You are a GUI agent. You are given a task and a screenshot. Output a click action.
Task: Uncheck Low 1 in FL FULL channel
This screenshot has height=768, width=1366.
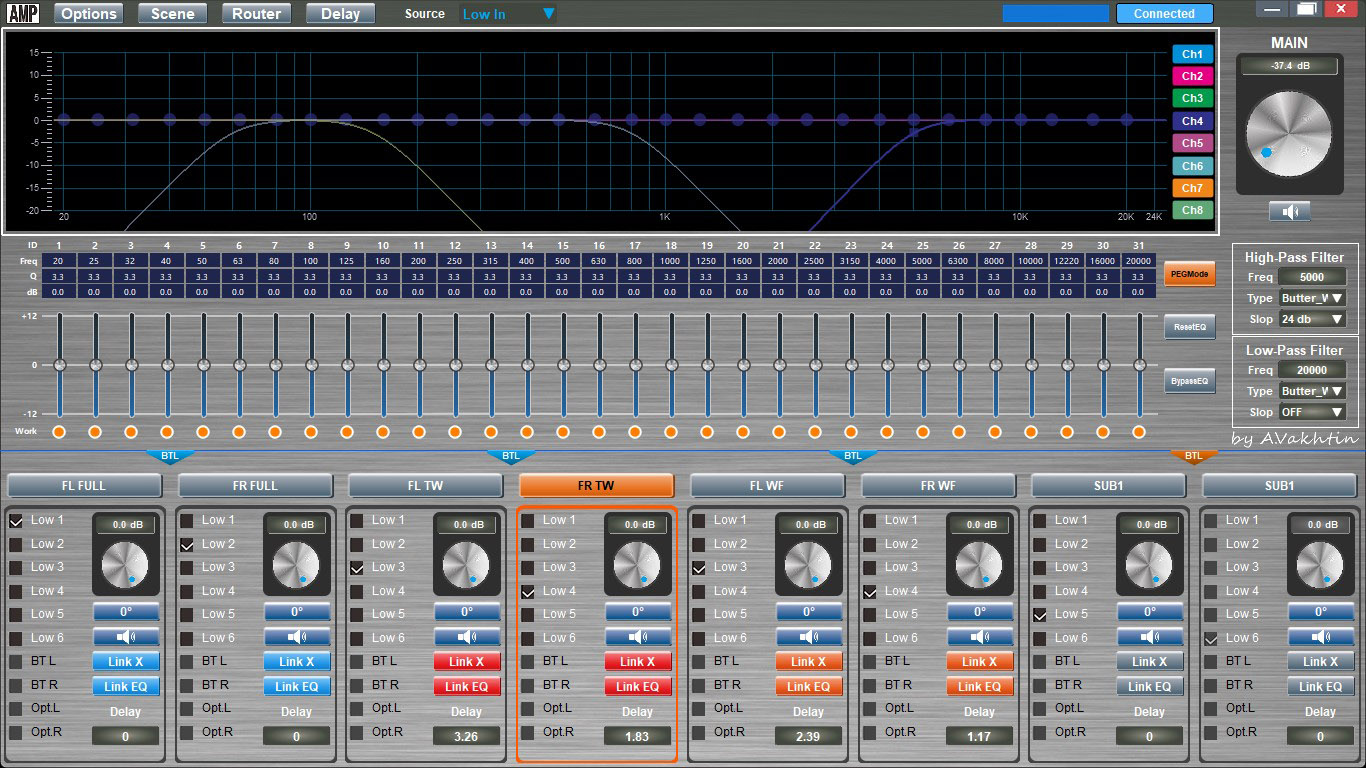pyautogui.click(x=16, y=521)
